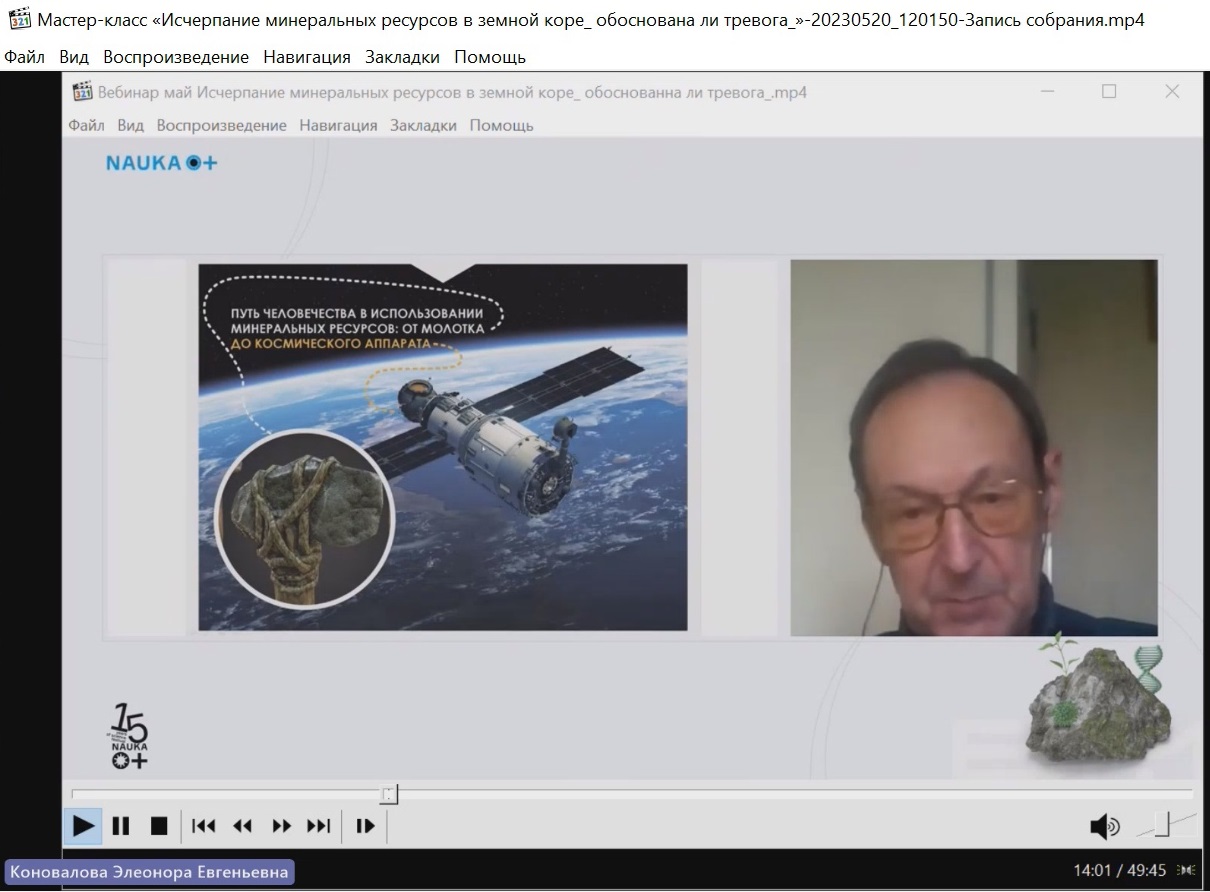Pause the video playback
Image resolution: width=1210 pixels, height=892 pixels.
tap(121, 826)
